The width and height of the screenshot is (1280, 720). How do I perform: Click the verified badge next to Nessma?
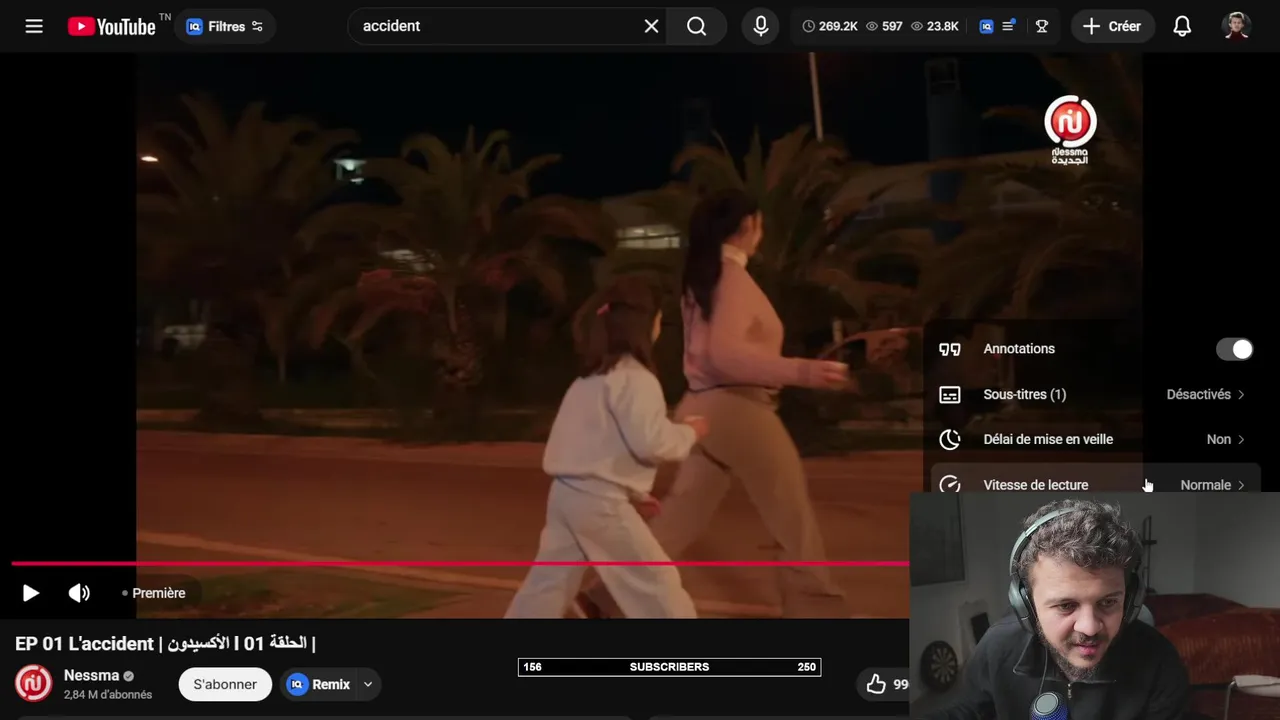click(128, 676)
